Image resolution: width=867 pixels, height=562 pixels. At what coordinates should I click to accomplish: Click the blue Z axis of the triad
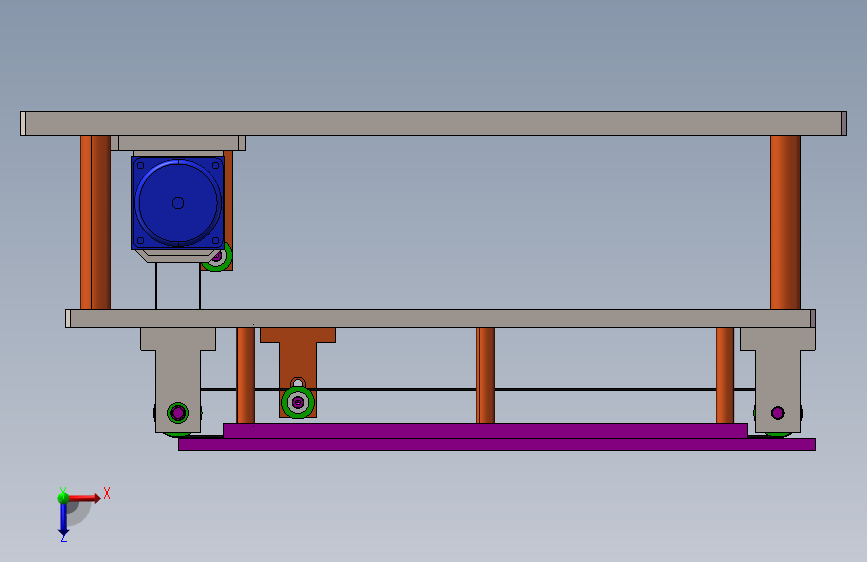pos(63,520)
